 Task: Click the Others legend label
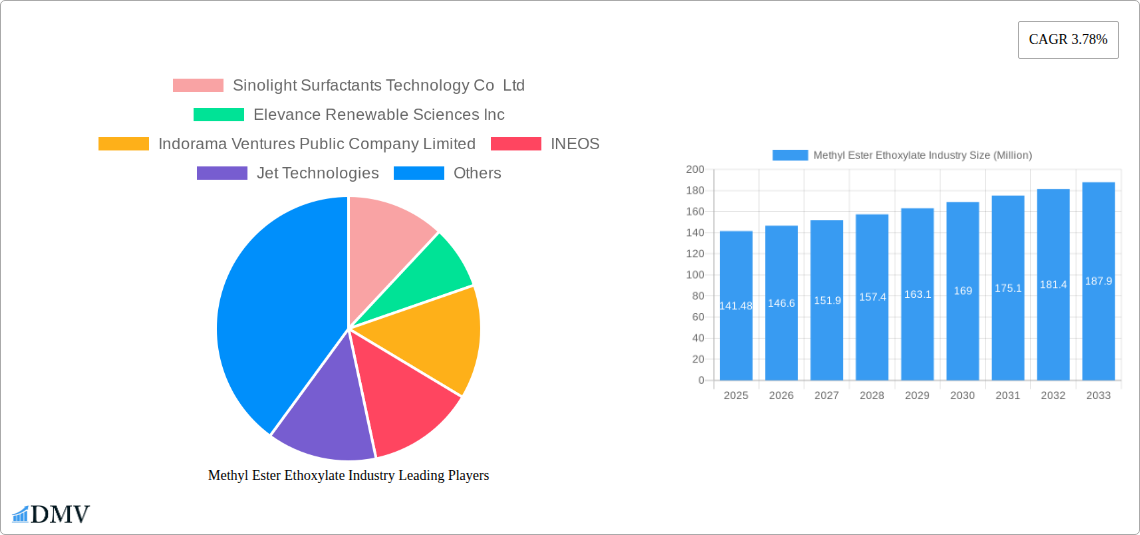(478, 173)
